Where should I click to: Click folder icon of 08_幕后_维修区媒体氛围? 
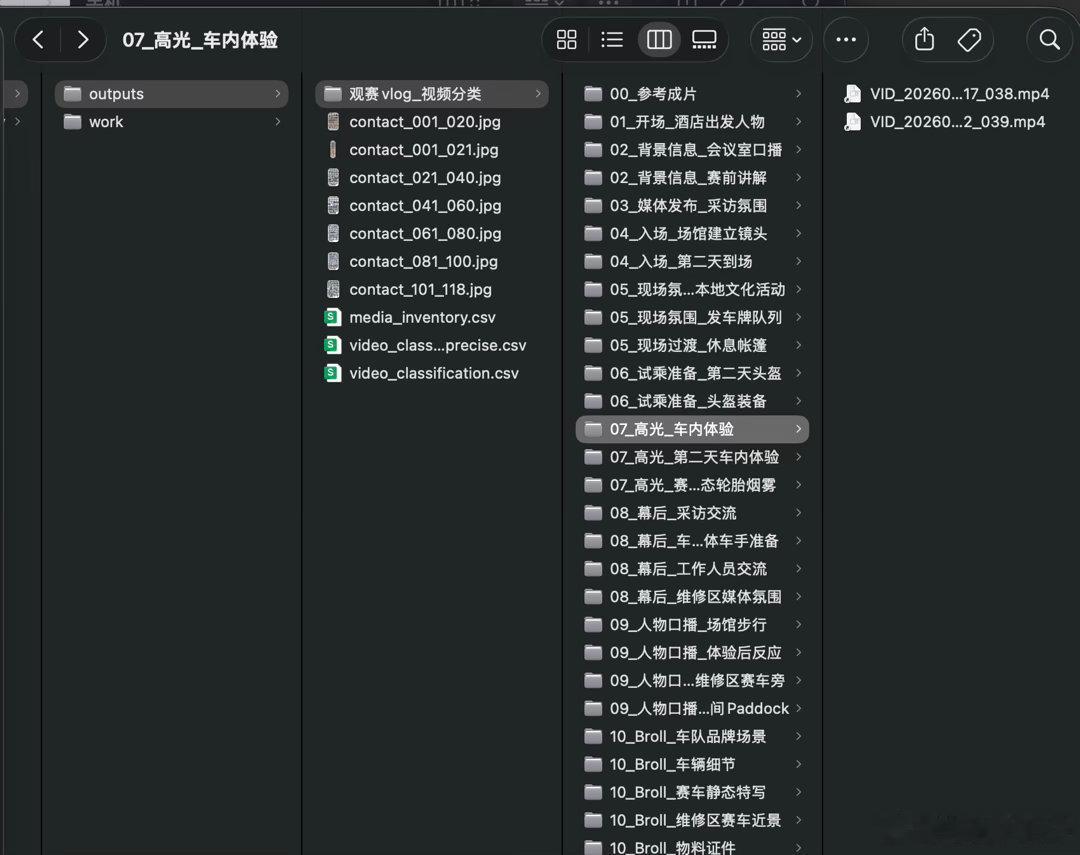click(593, 597)
